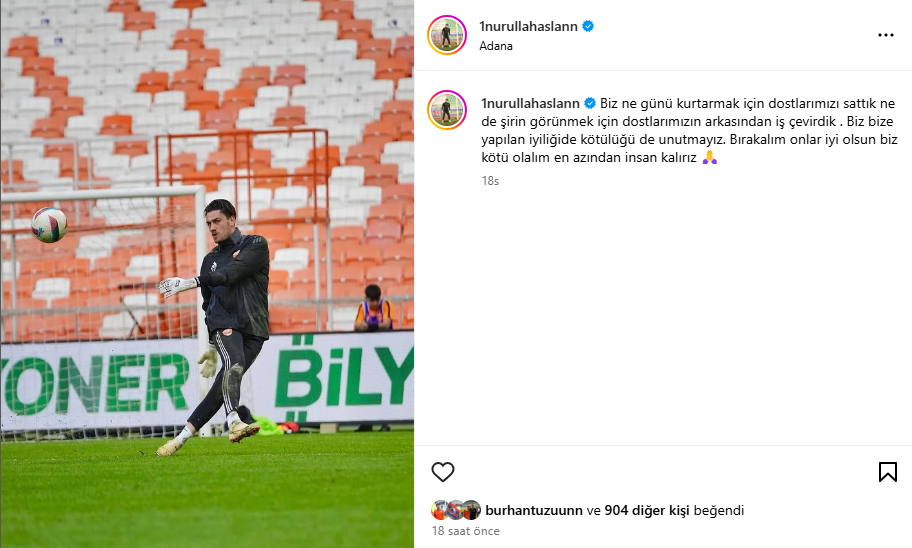912x548 pixels.
Task: Click the 18s caption timestamp
Action: point(490,181)
